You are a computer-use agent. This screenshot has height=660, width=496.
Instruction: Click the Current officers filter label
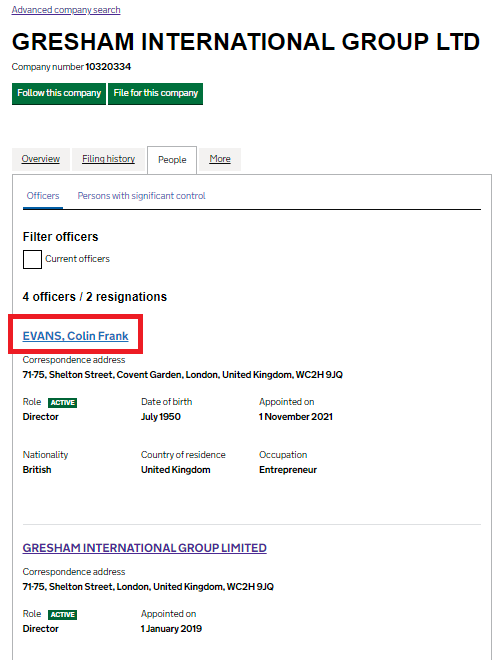point(77,259)
